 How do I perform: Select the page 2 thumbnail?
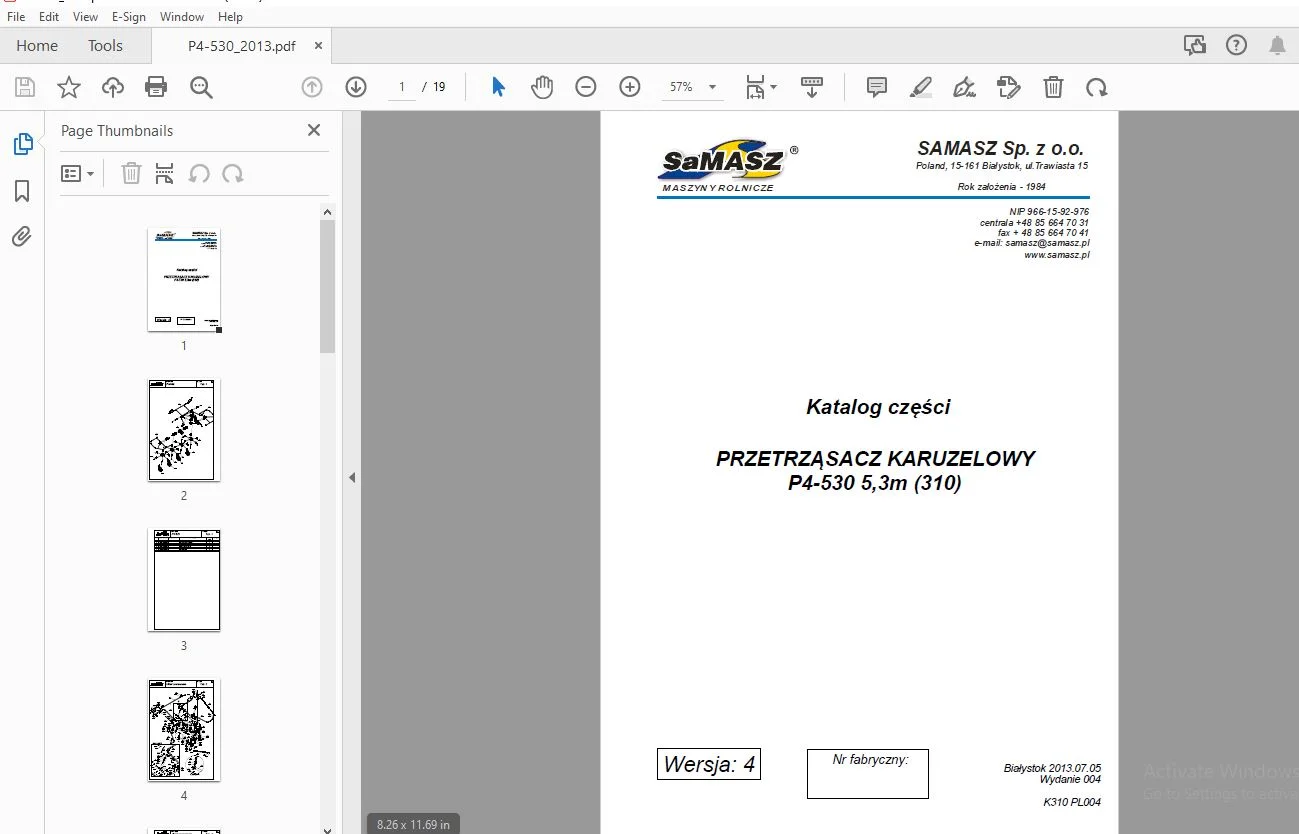[184, 430]
